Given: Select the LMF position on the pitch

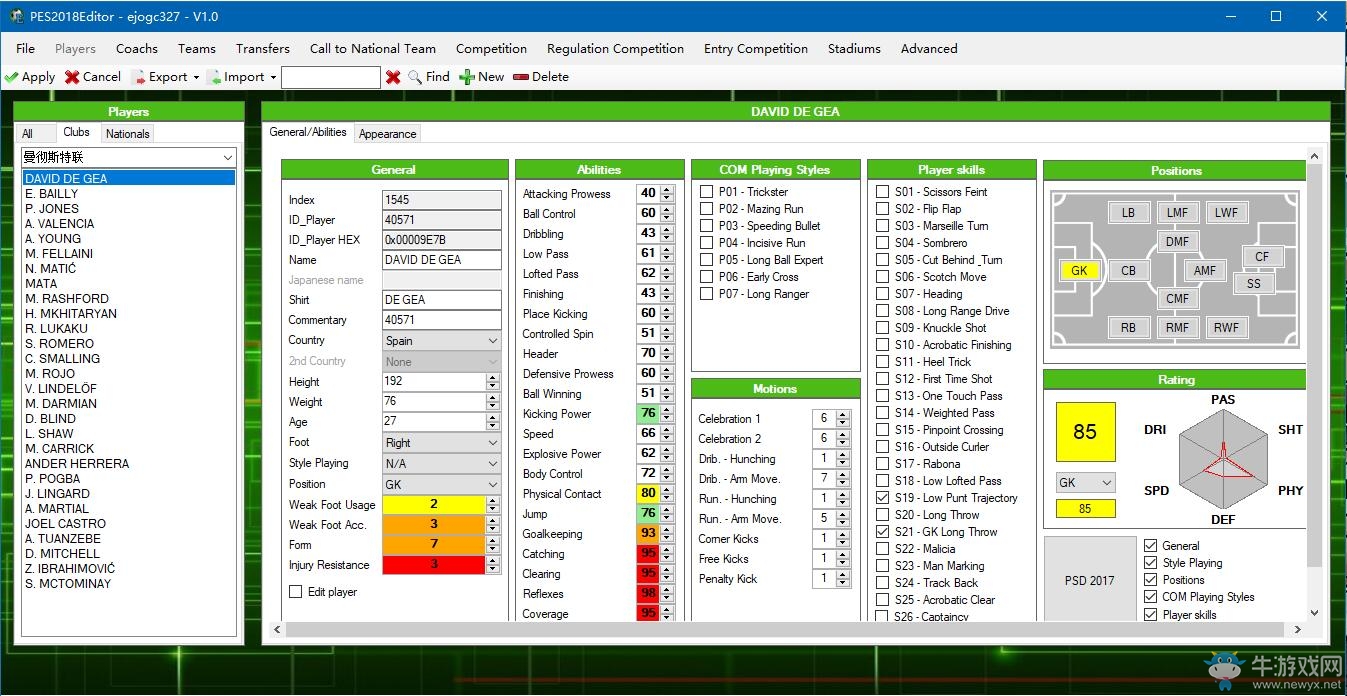Looking at the screenshot, I should tap(1177, 213).
